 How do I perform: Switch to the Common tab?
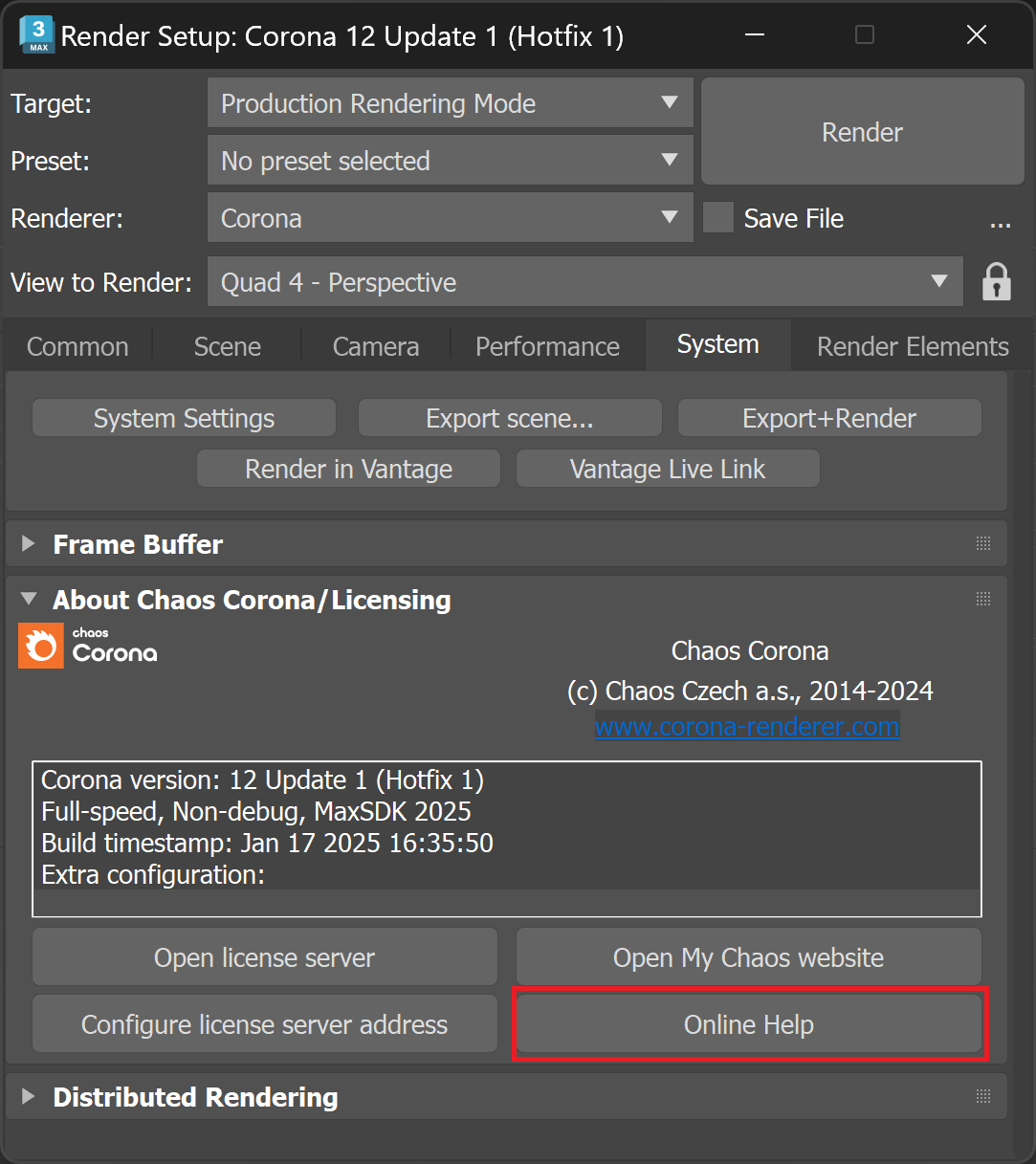pos(77,346)
